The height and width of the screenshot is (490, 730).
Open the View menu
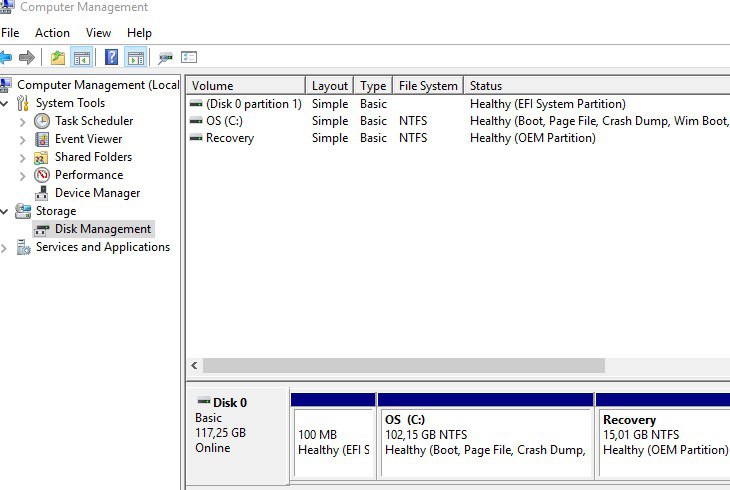click(x=98, y=33)
